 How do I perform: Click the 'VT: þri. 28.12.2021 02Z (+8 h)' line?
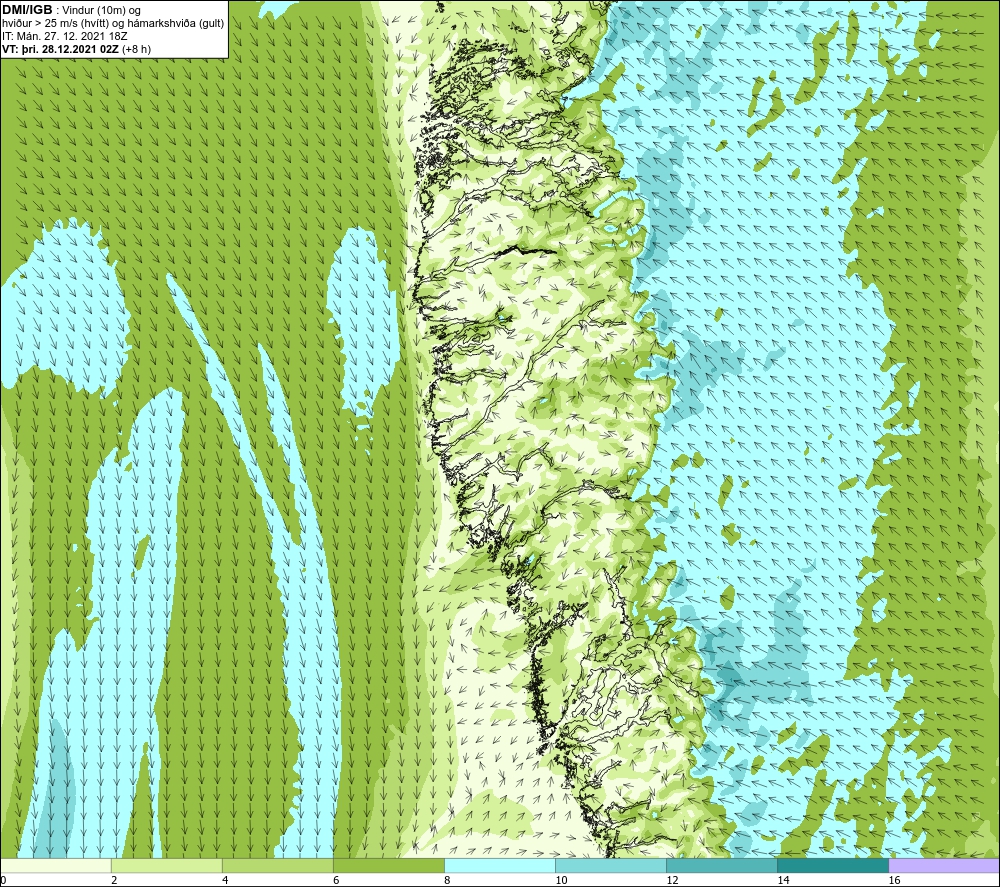pos(77,49)
